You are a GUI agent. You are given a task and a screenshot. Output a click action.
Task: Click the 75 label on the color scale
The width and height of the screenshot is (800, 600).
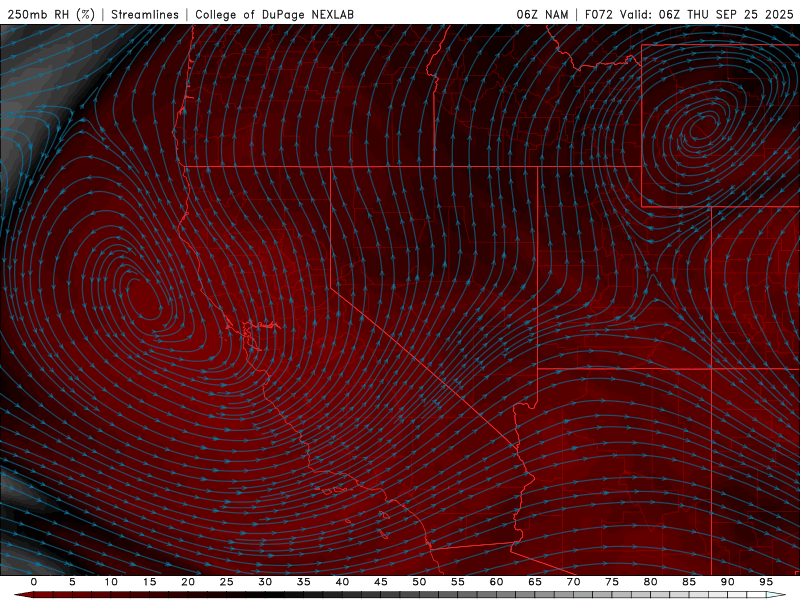click(x=612, y=582)
